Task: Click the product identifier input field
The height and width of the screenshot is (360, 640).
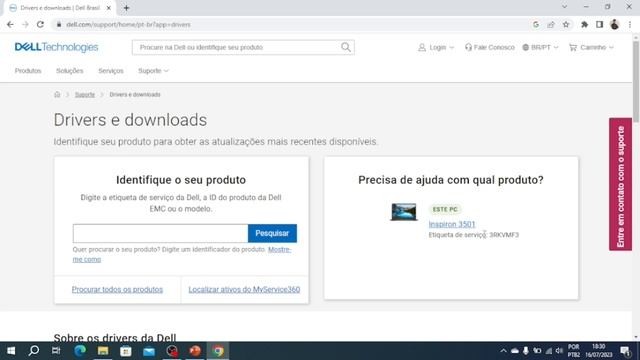Action: click(160, 233)
